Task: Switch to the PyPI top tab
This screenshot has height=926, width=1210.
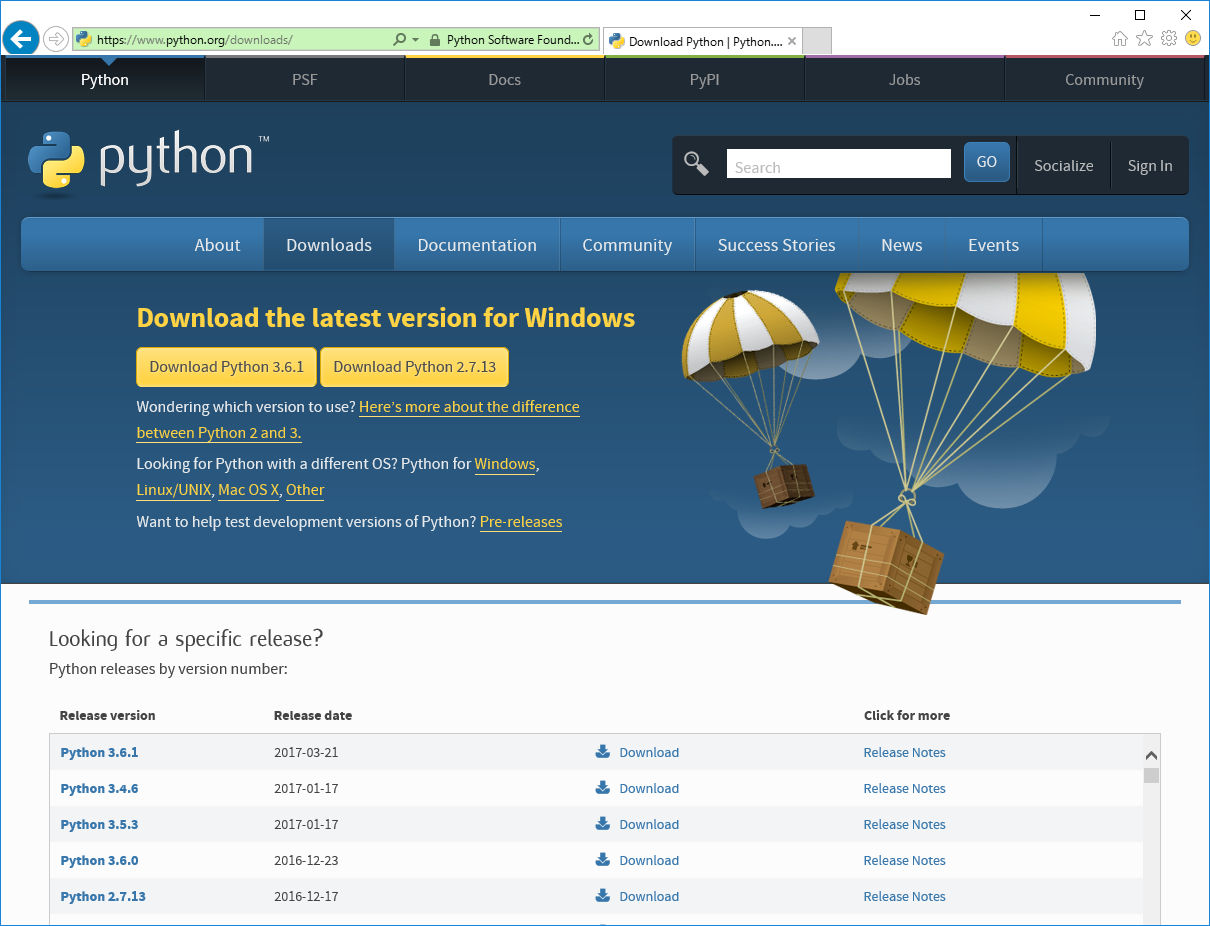Action: point(704,80)
